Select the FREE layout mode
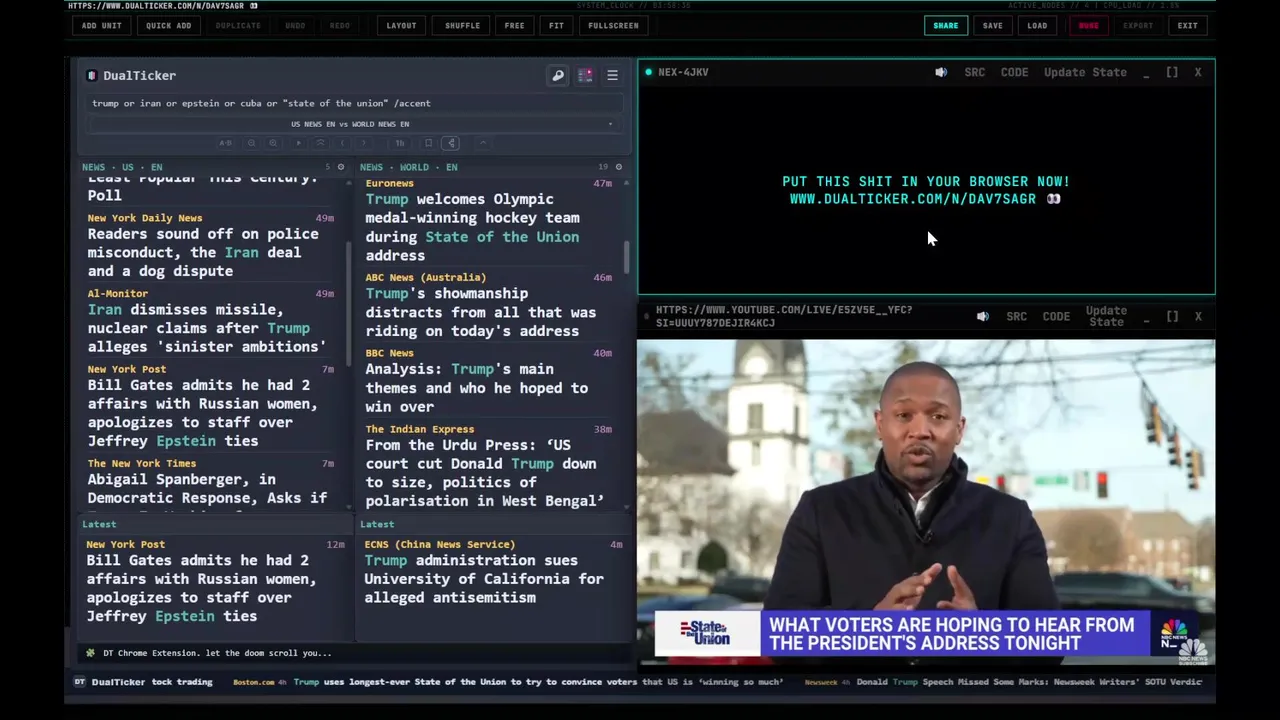This screenshot has width=1280, height=720. pyautogui.click(x=514, y=25)
